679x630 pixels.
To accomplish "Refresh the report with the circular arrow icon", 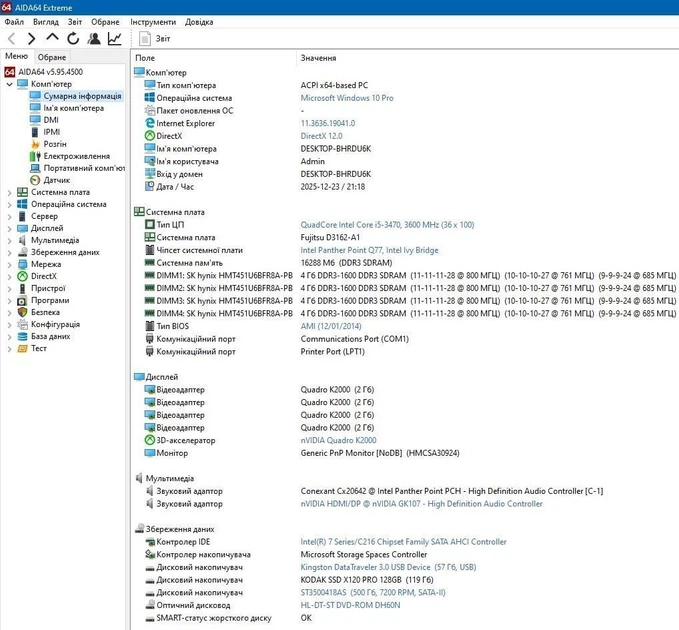I will click(73, 39).
